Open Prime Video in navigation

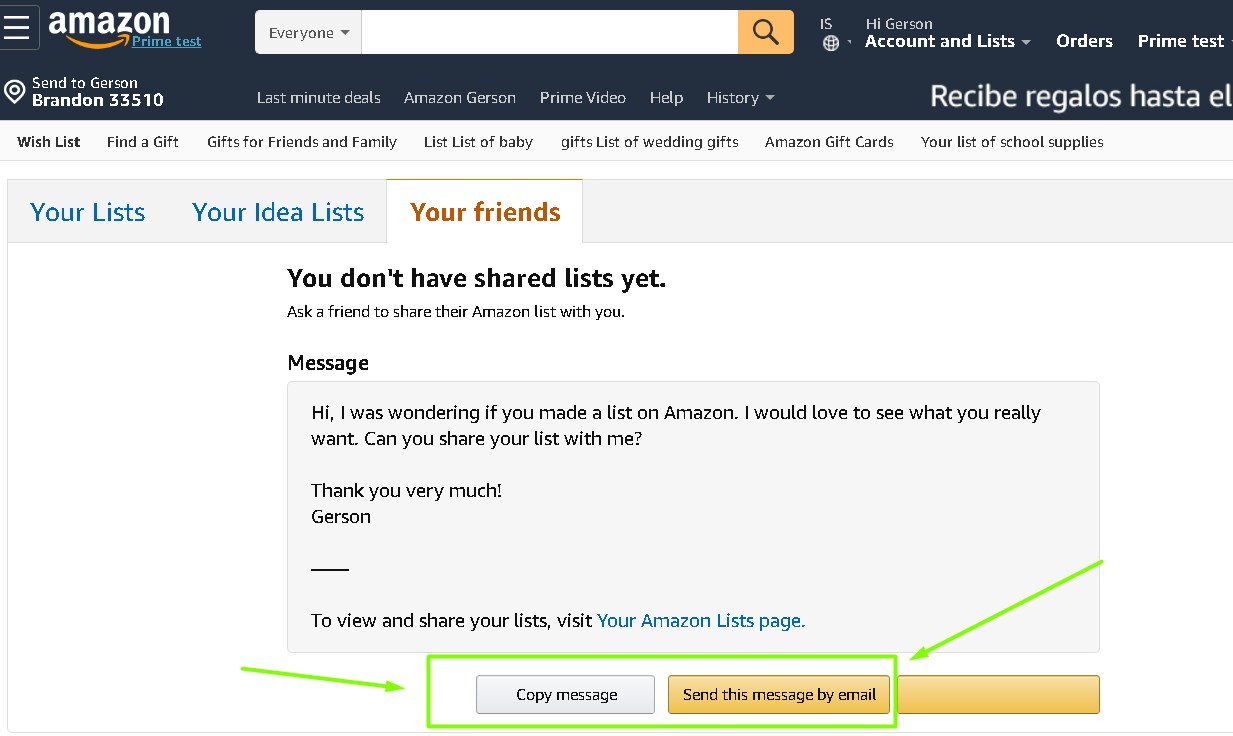click(582, 98)
